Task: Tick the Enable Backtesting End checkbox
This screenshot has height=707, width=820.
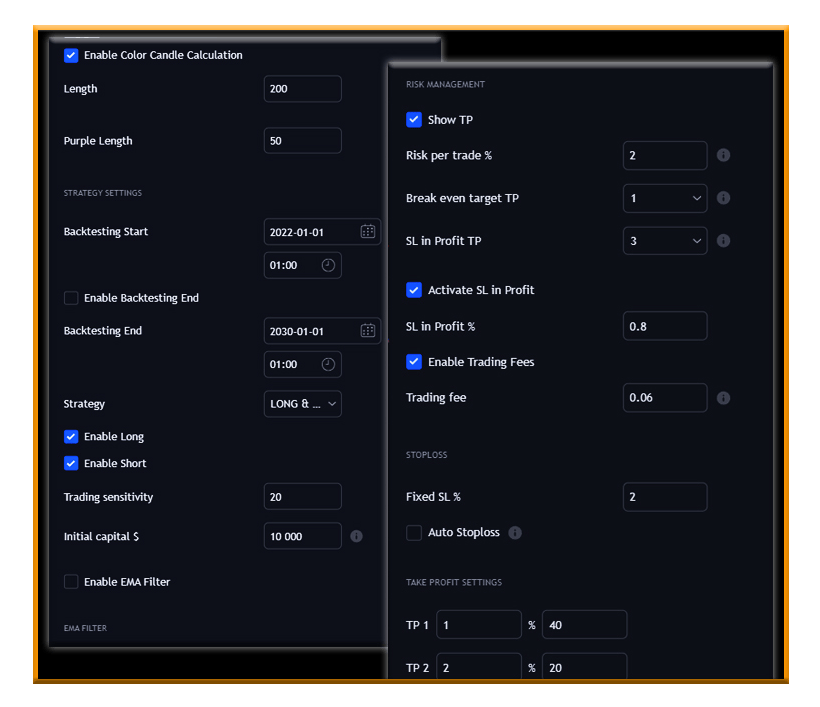Action: [71, 298]
